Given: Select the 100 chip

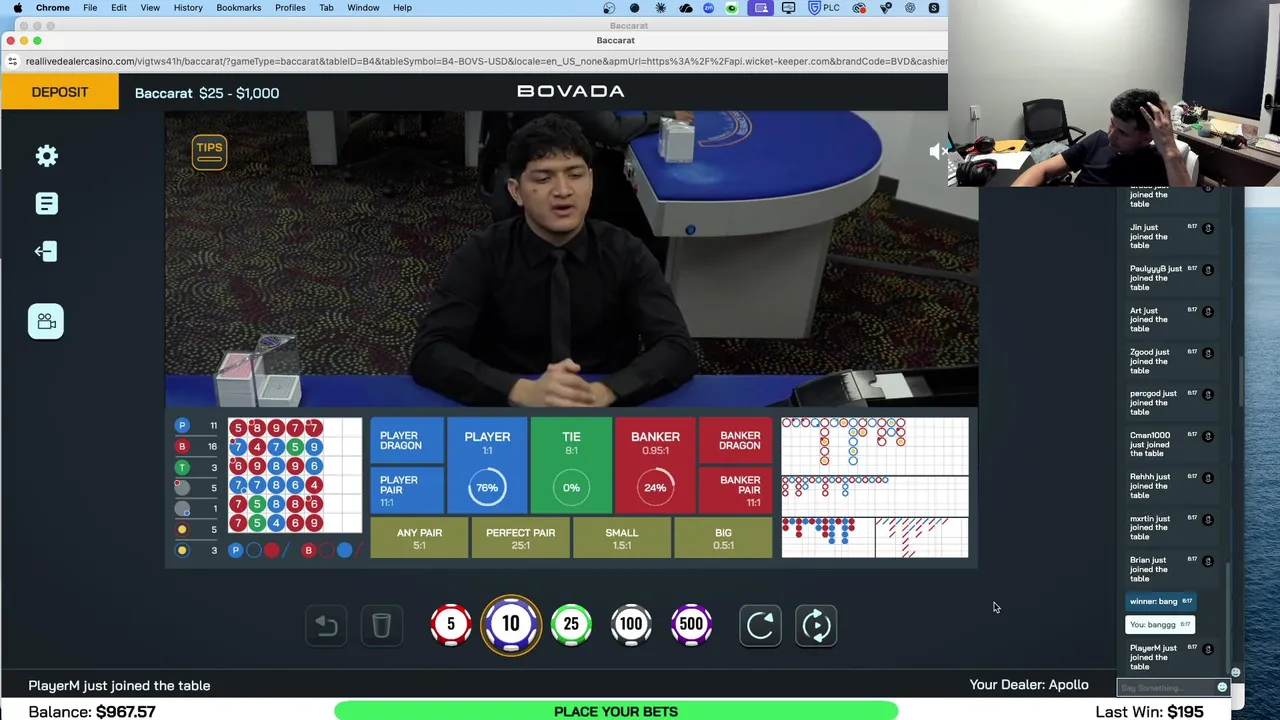Looking at the screenshot, I should pyautogui.click(x=631, y=624).
